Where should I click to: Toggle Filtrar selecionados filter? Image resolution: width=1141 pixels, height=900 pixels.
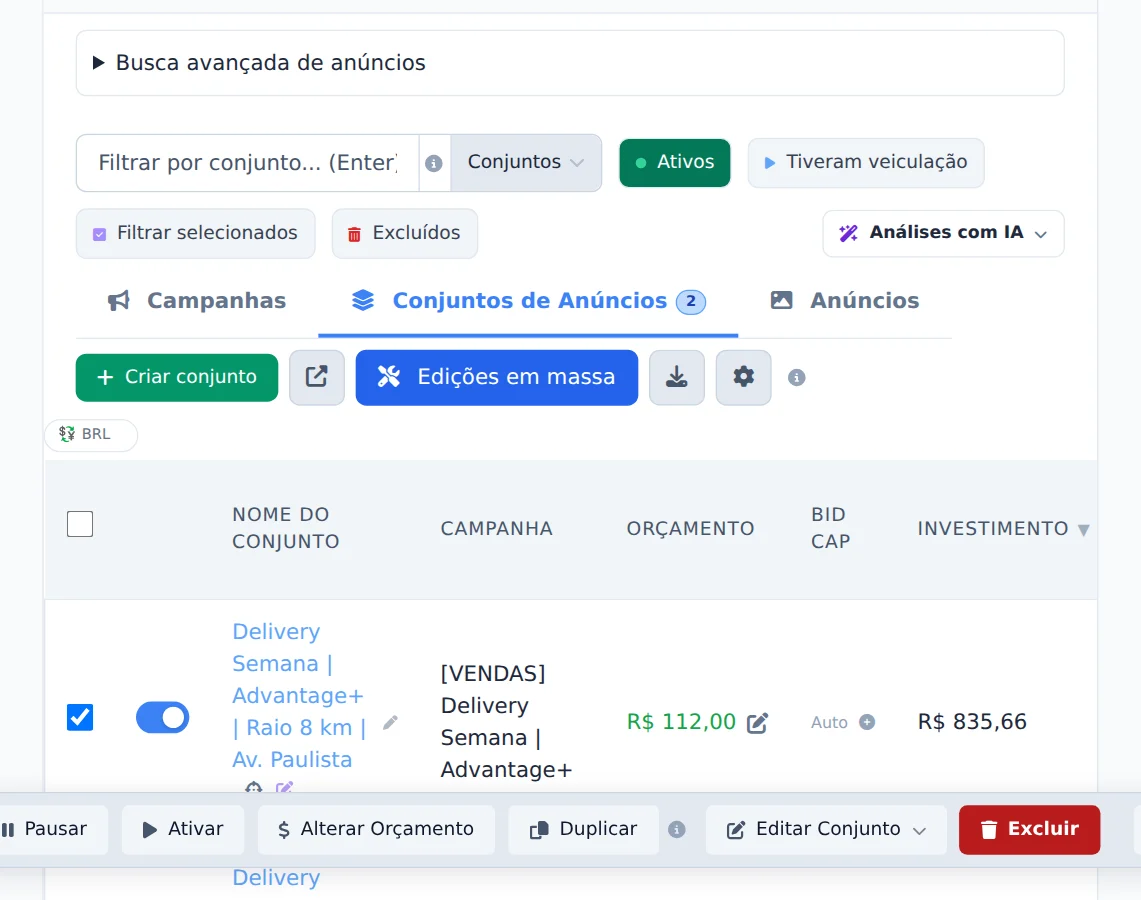tap(196, 233)
